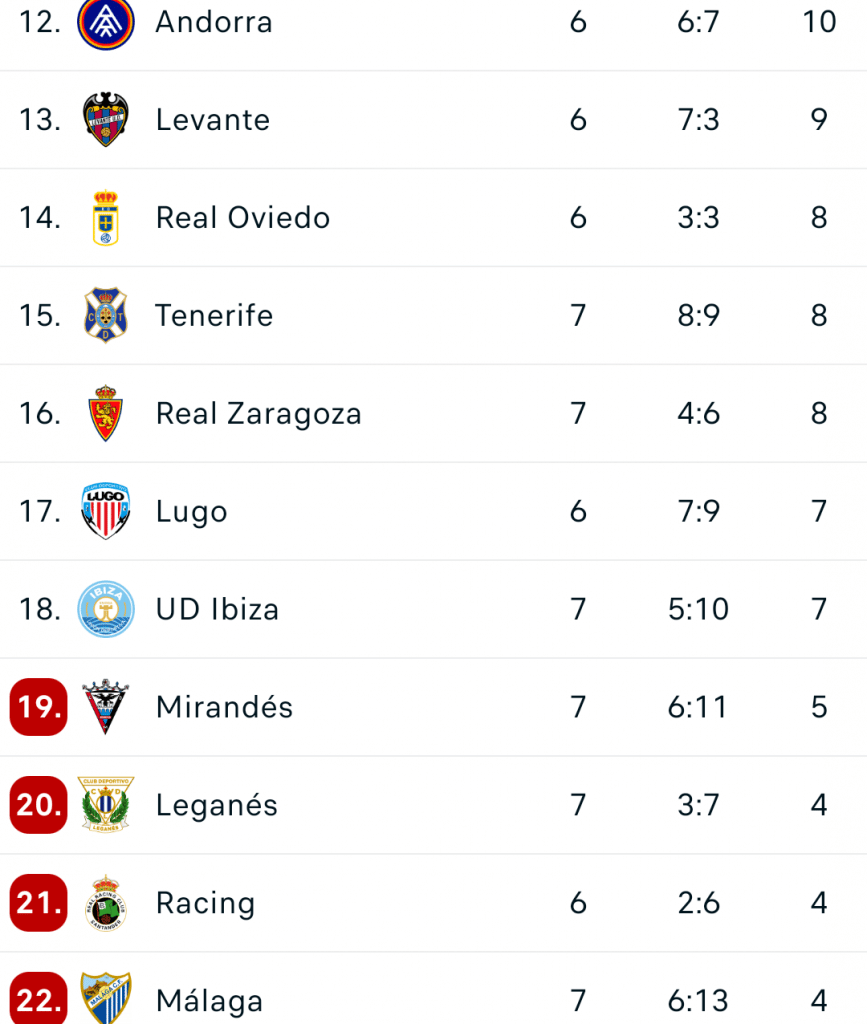Tap Levante's points total of 9

819,120
